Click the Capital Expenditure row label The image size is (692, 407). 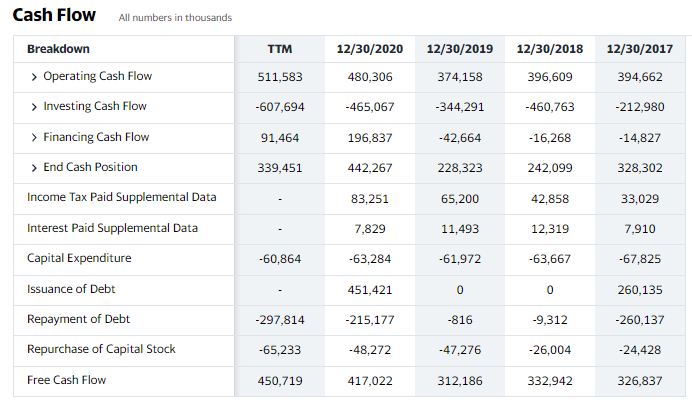[79, 258]
